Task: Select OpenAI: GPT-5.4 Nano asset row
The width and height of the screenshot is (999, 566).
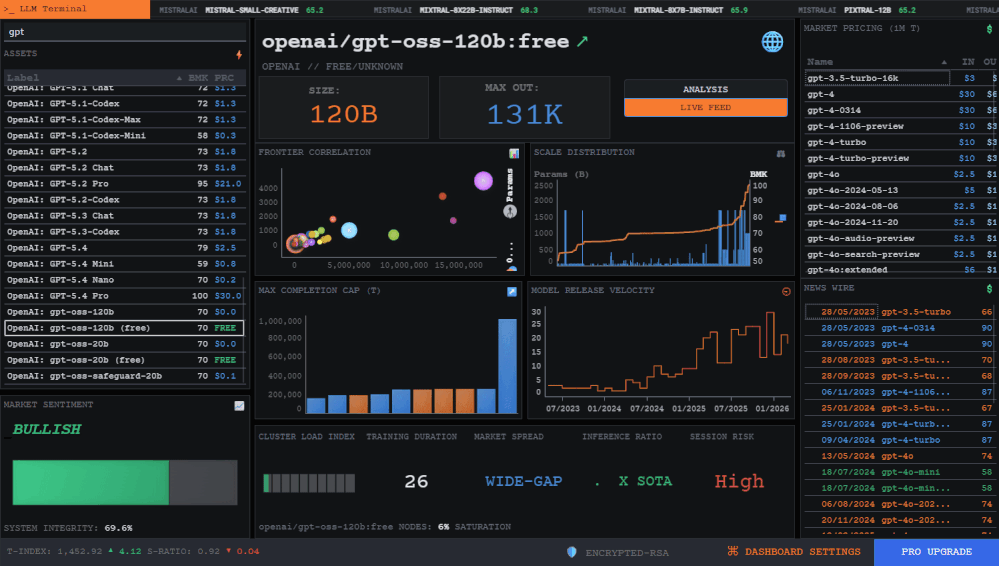Action: click(124, 280)
